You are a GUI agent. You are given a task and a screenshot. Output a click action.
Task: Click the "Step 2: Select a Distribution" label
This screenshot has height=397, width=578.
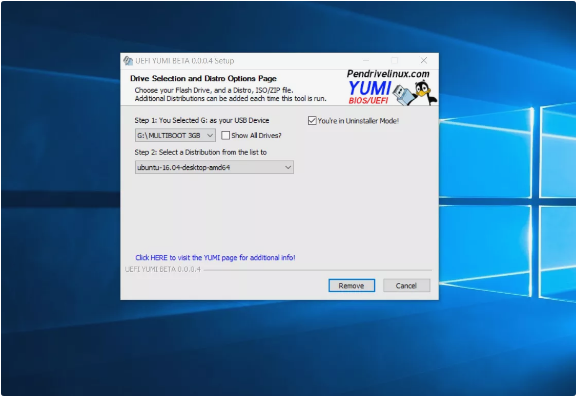click(x=201, y=152)
